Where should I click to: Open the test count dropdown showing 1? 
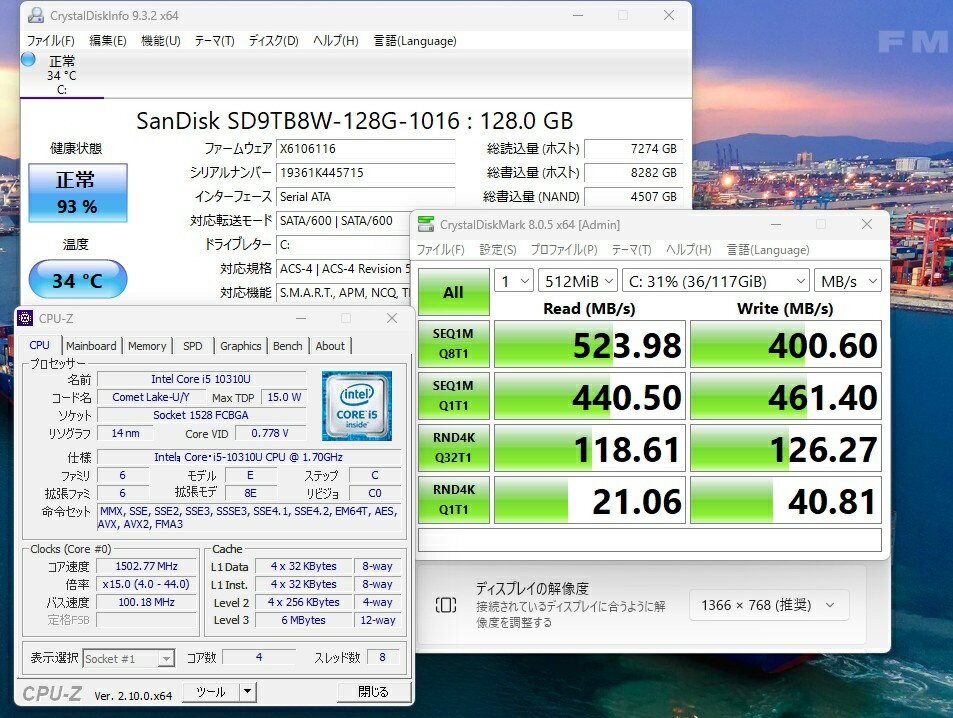(513, 281)
